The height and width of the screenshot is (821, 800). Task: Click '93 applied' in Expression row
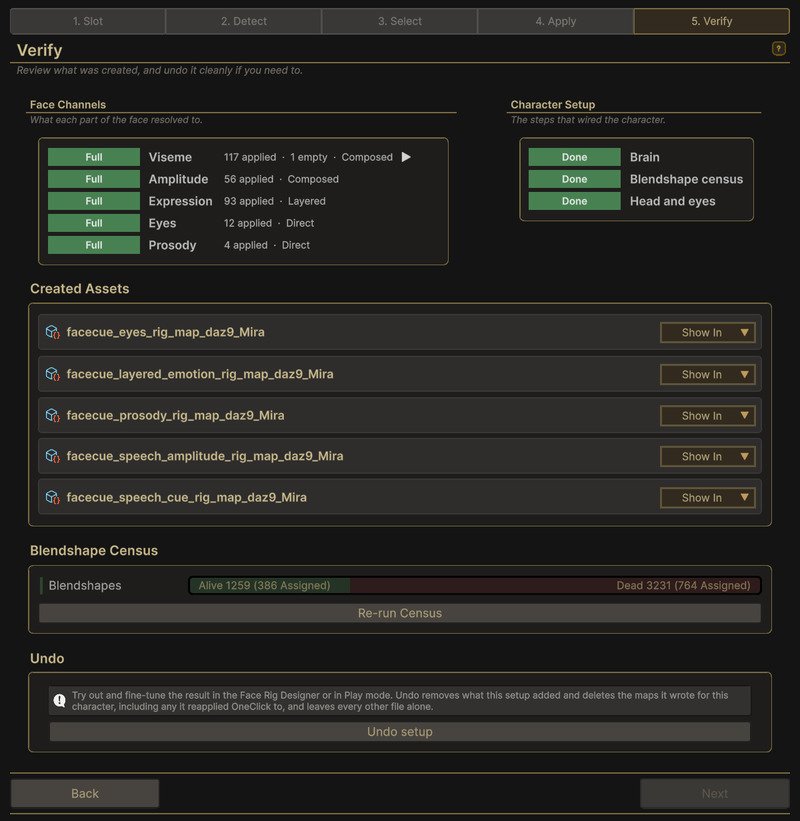click(x=249, y=201)
